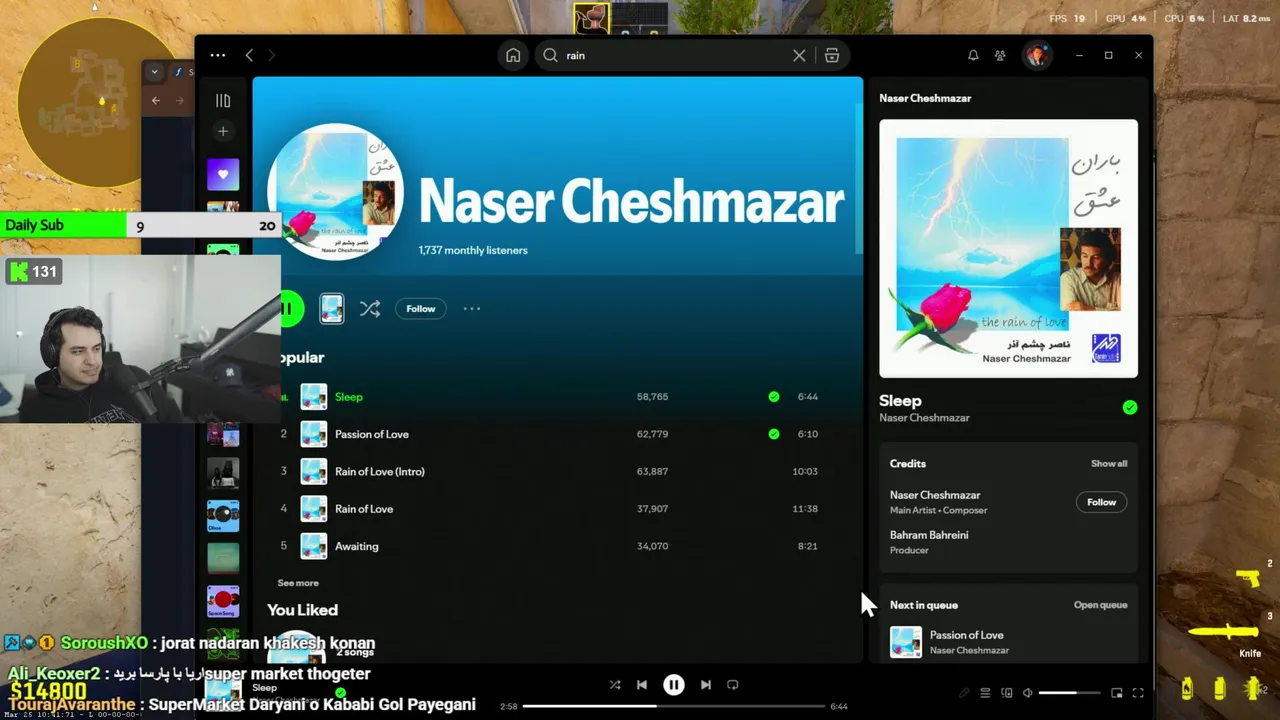Click the album thumbnail next to shuffle
The height and width of the screenshot is (720, 1280).
click(332, 309)
